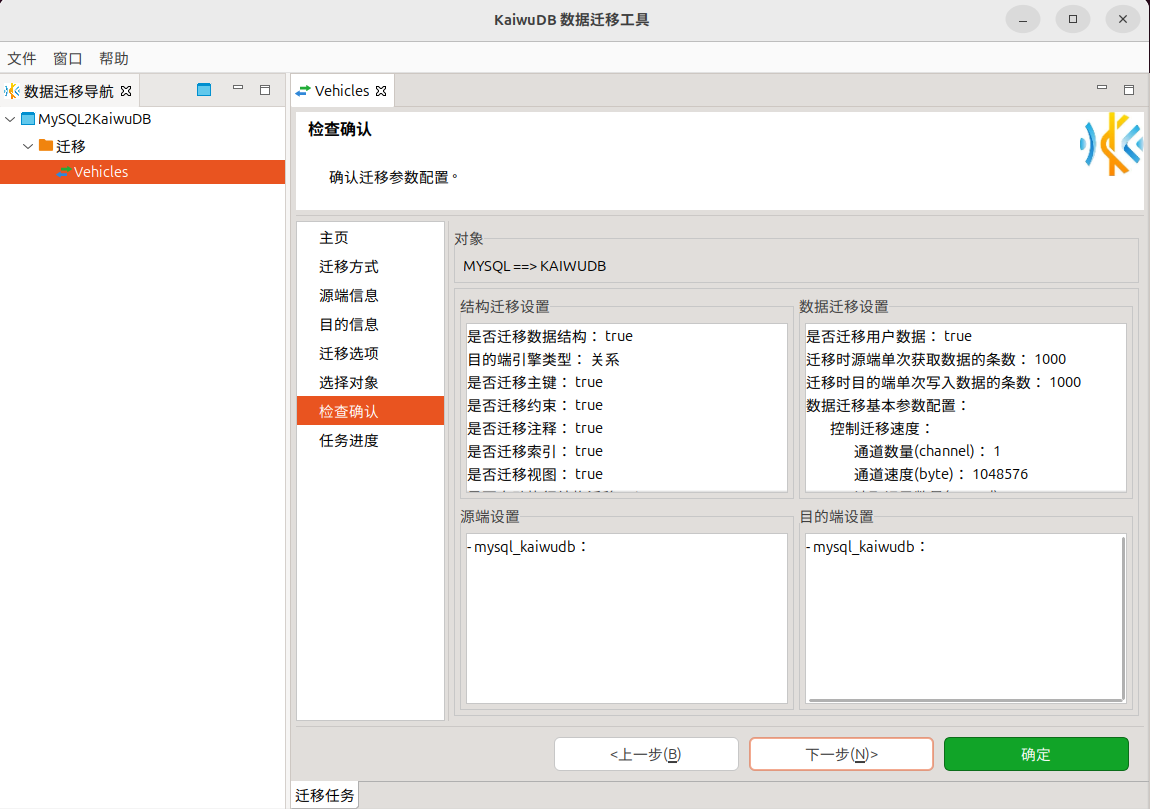Open the 帮助 menu
The width and height of the screenshot is (1150, 809).
[114, 59]
